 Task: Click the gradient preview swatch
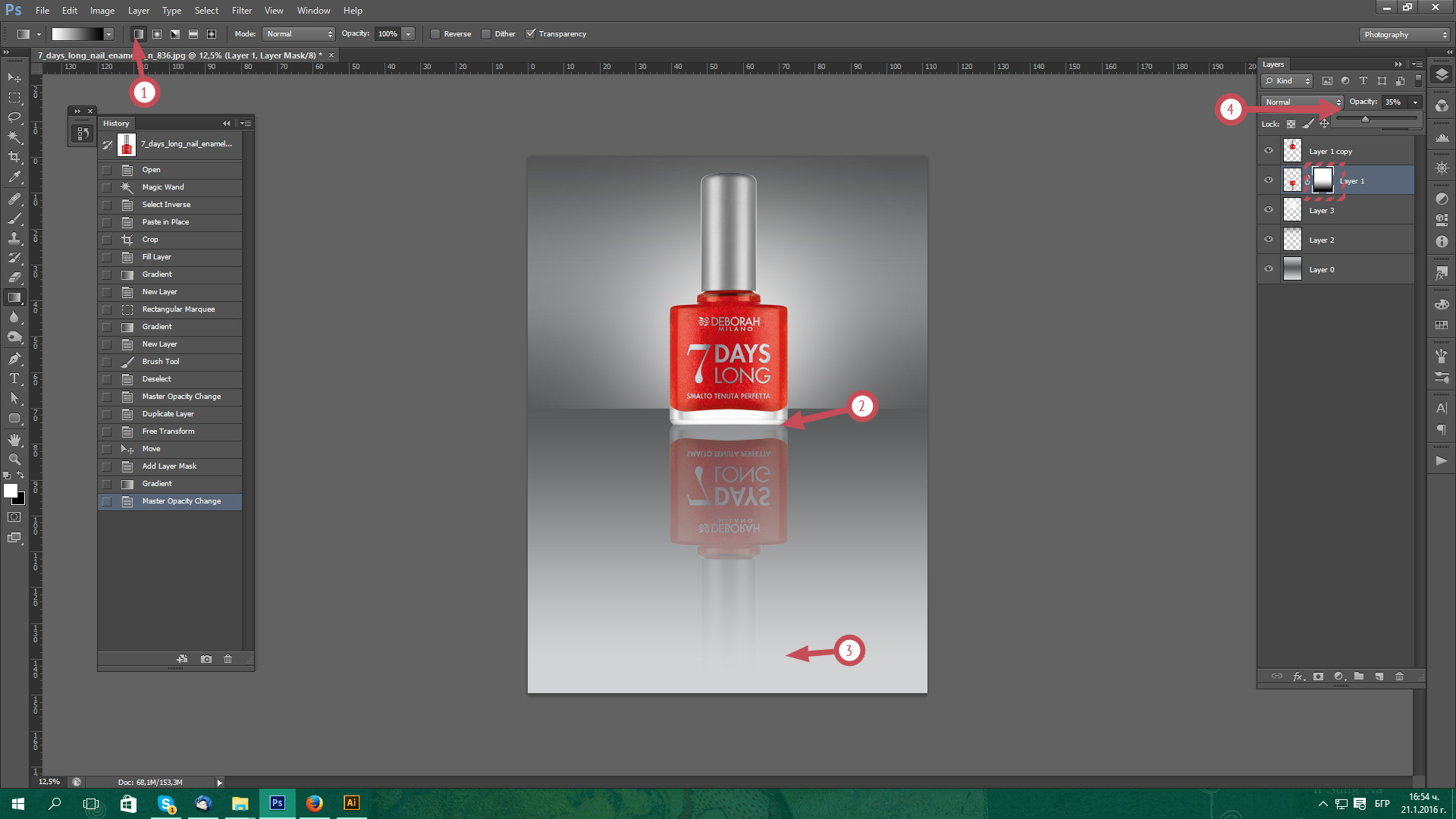click(77, 34)
